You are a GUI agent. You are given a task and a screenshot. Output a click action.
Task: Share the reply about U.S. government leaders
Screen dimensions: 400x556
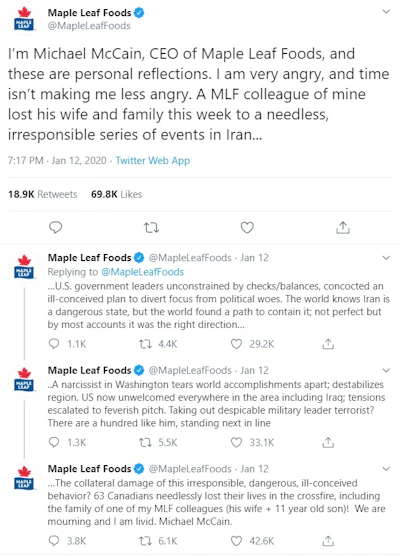click(x=328, y=344)
